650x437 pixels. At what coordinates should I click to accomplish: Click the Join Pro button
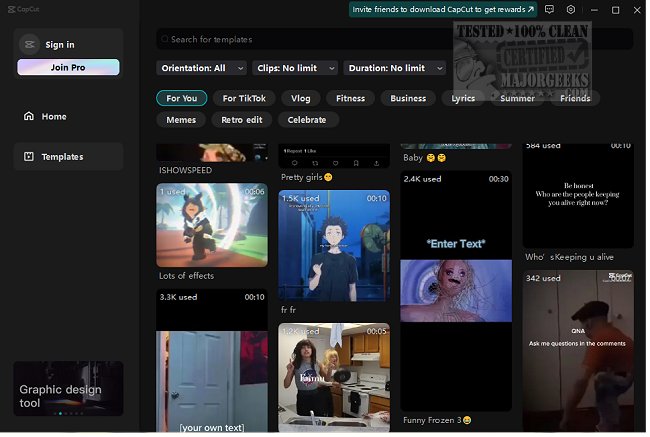[69, 68]
